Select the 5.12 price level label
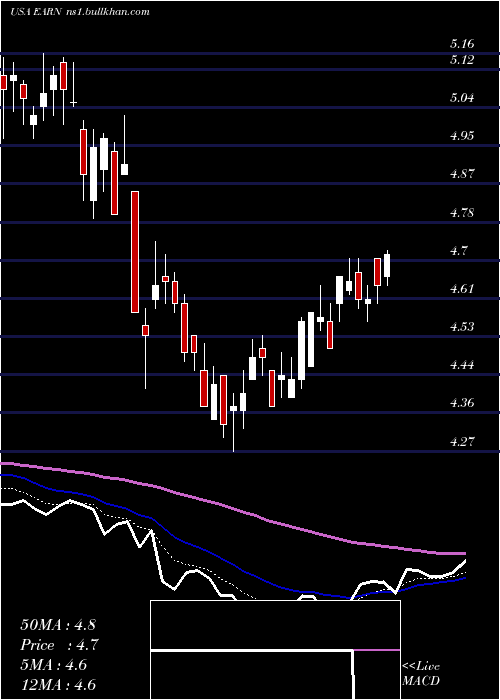 tap(462, 59)
